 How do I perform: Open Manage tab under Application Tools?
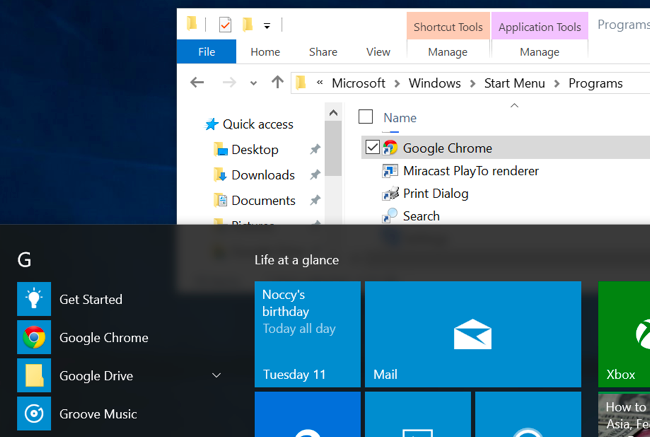click(x=539, y=52)
